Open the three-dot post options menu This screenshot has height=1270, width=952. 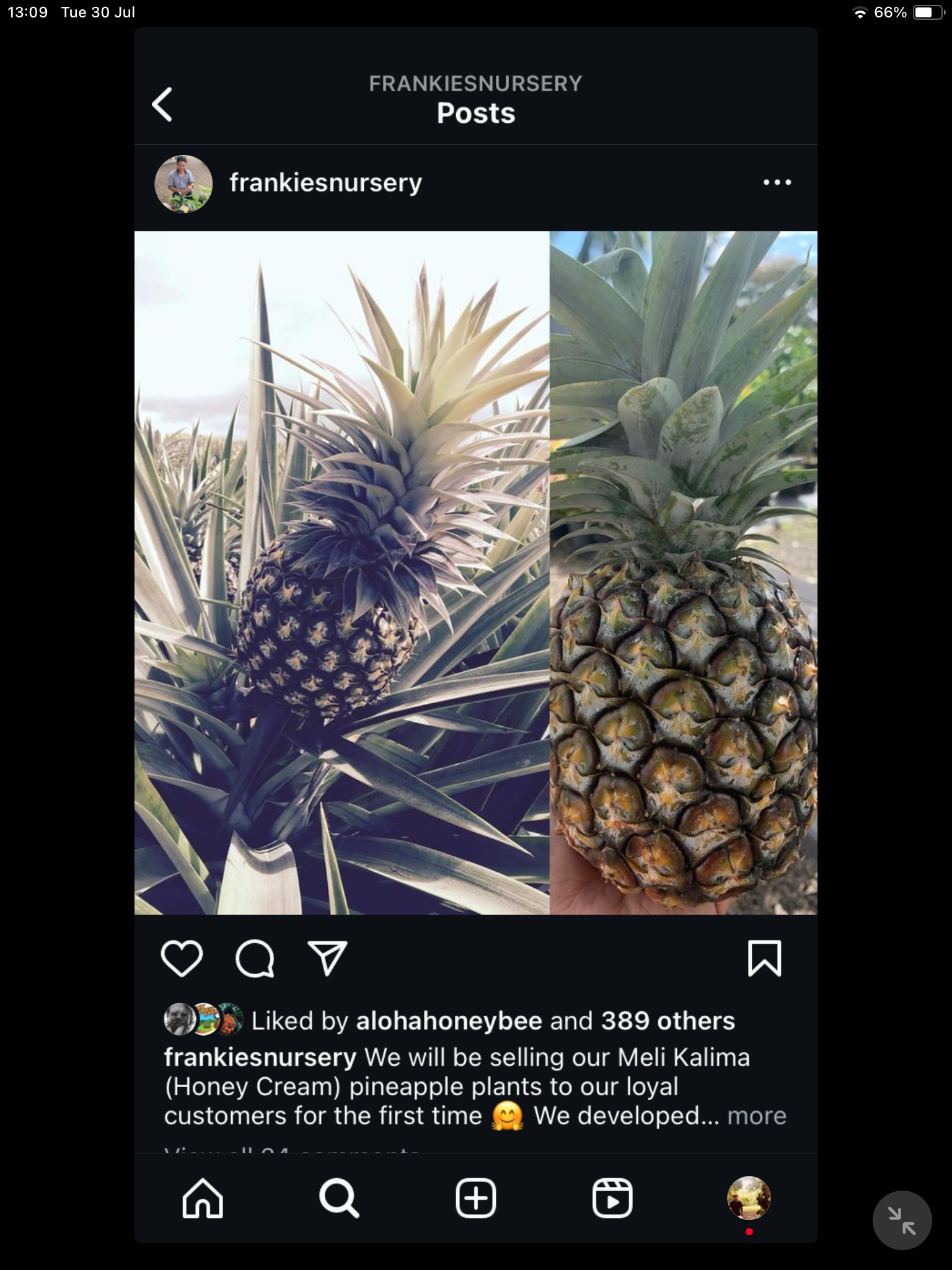pyautogui.click(x=777, y=182)
